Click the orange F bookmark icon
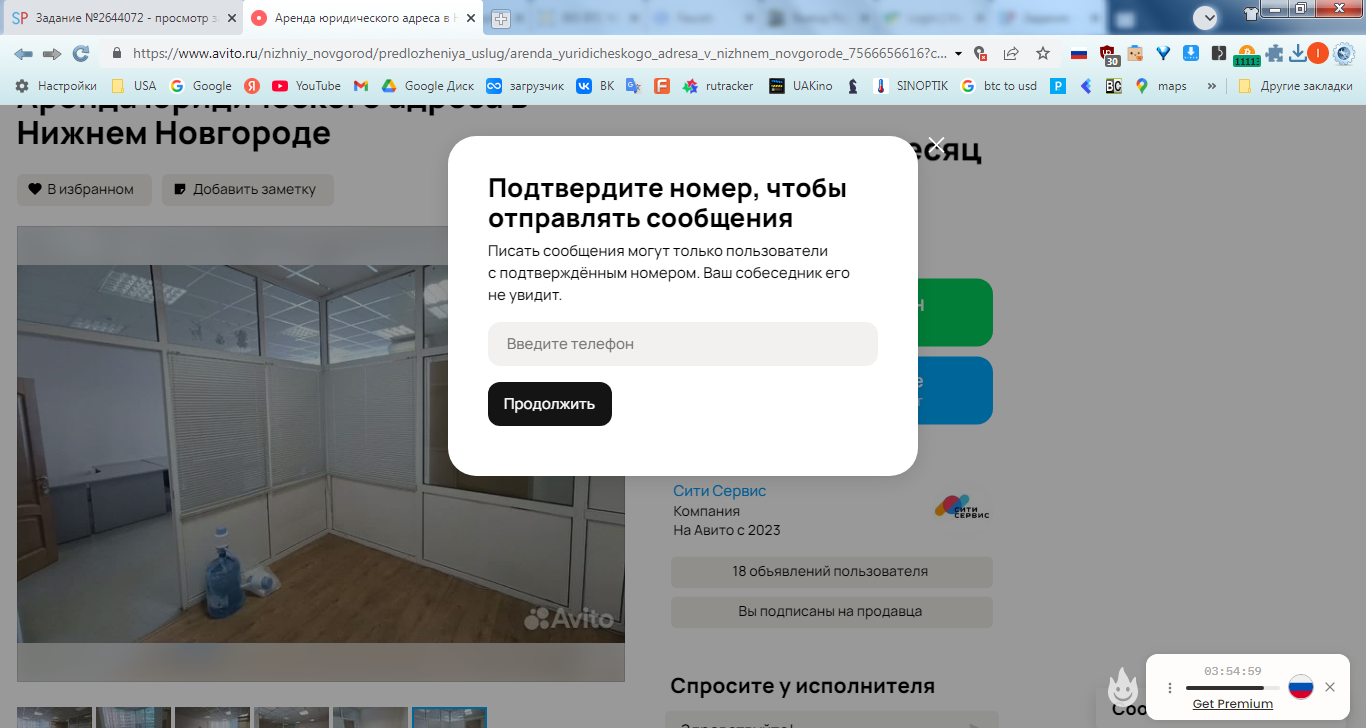 661,86
